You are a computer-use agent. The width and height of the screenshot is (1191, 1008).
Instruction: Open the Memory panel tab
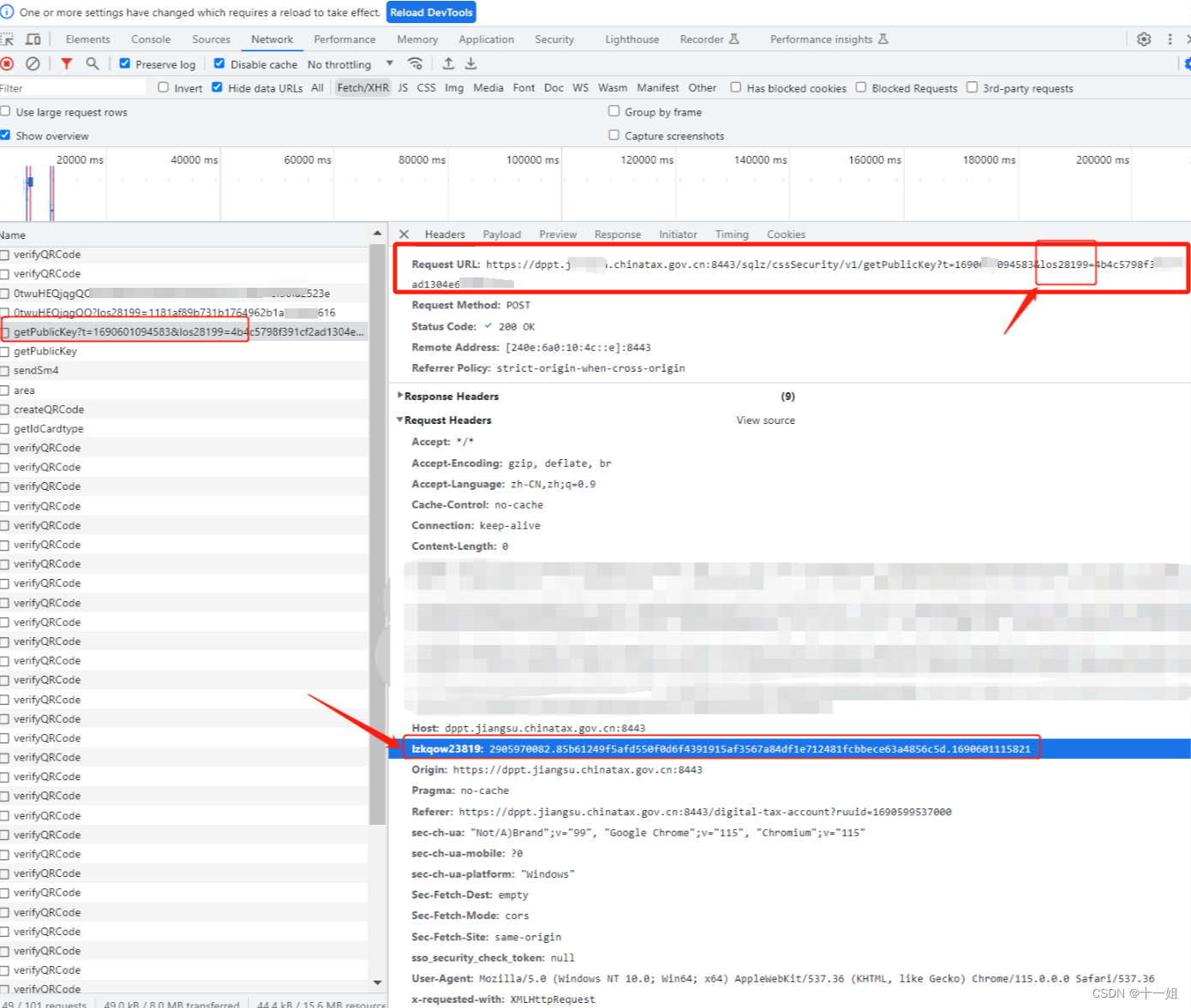coord(417,39)
